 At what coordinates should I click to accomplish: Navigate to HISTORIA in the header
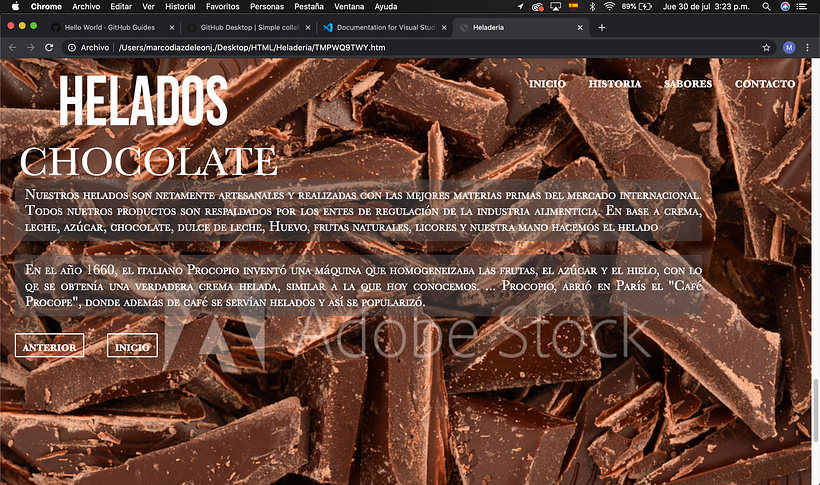tap(615, 84)
